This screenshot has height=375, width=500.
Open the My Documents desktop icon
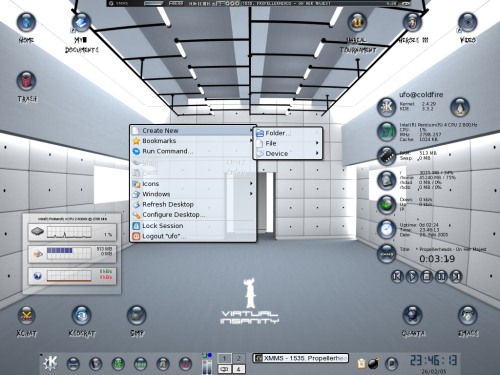coord(81,23)
